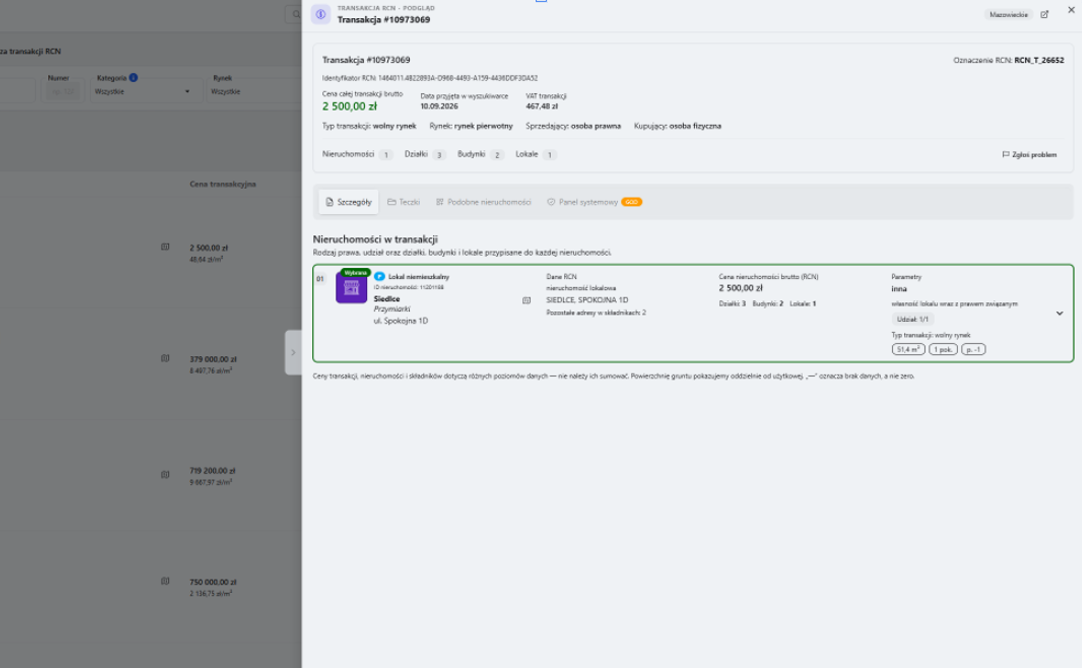Viewport: 1082px width, 668px height.
Task: Click the VAT amount 467,48 zł
Action: (x=542, y=106)
